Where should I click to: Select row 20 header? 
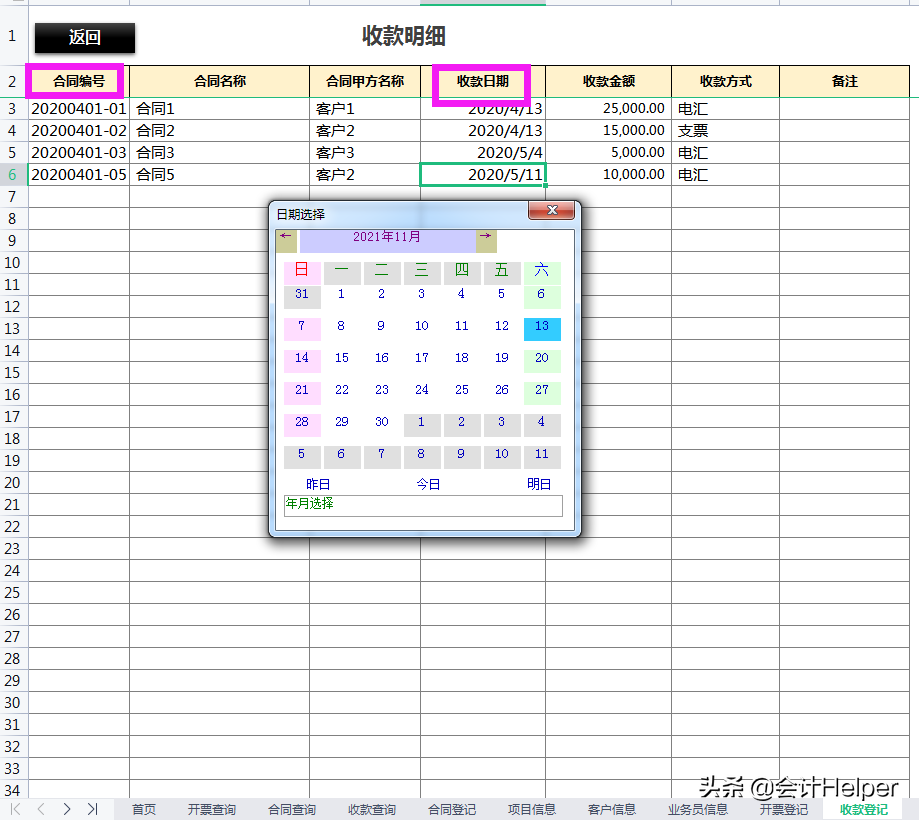(13, 483)
